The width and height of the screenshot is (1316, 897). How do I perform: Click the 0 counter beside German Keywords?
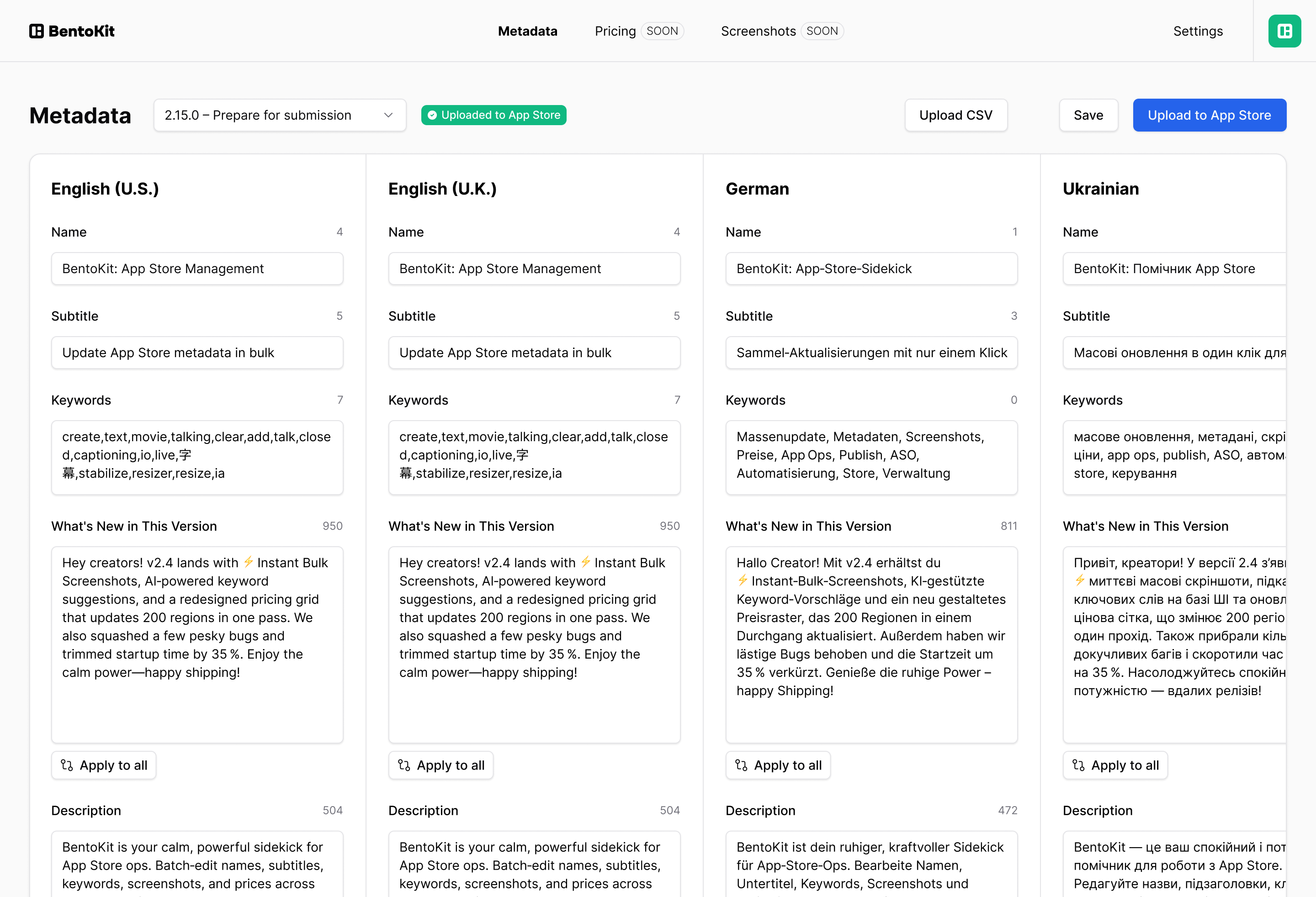1014,400
